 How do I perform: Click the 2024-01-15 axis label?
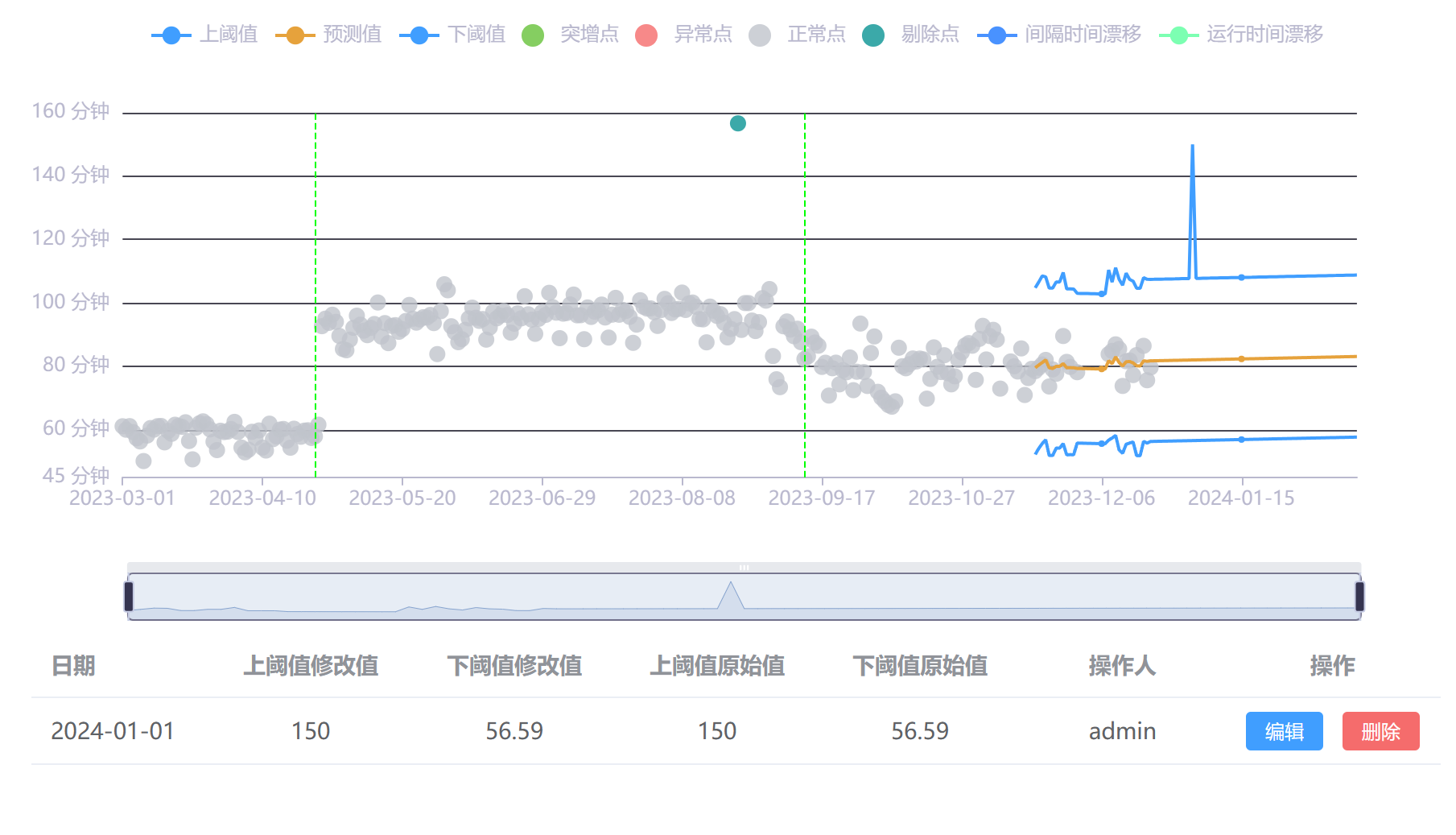pos(1241,498)
